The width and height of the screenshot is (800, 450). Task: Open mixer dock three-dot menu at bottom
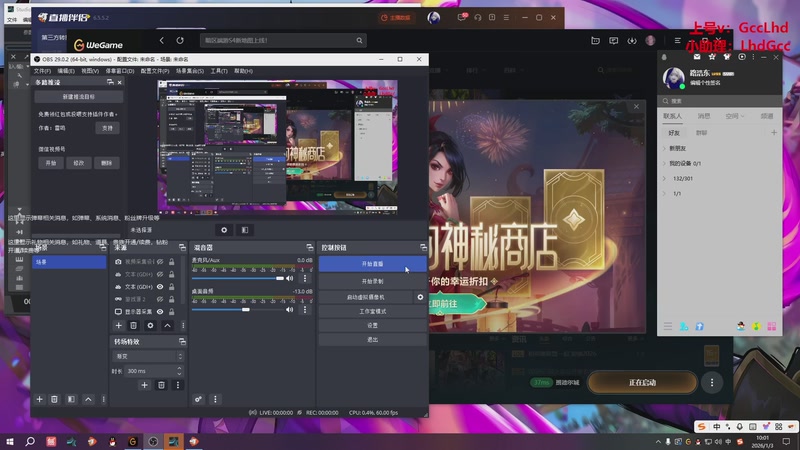tap(215, 399)
